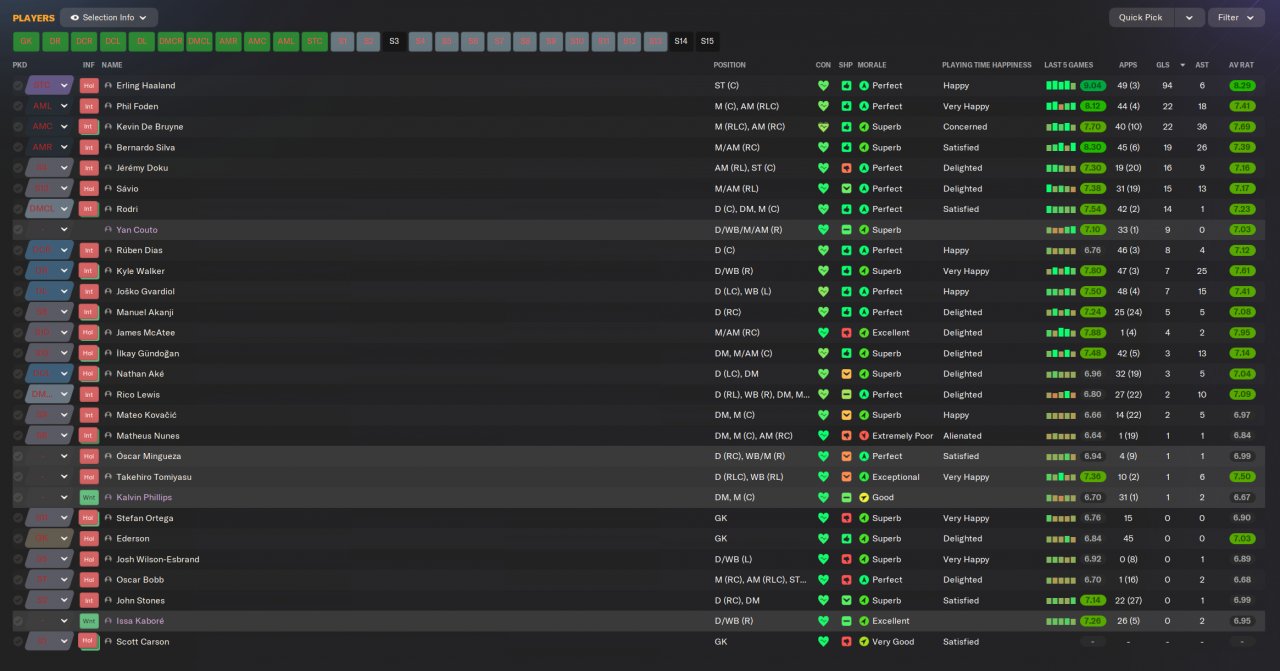Open Kevin De Bruyne's AMC position dropdown
Image resolution: width=1280 pixels, height=671 pixels.
click(50, 127)
